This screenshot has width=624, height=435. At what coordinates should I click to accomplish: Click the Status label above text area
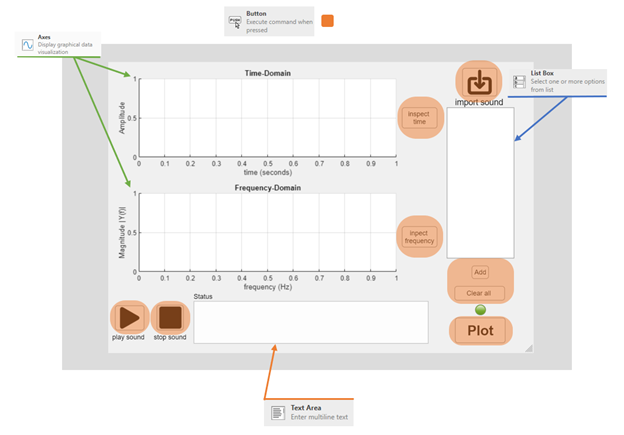(203, 297)
